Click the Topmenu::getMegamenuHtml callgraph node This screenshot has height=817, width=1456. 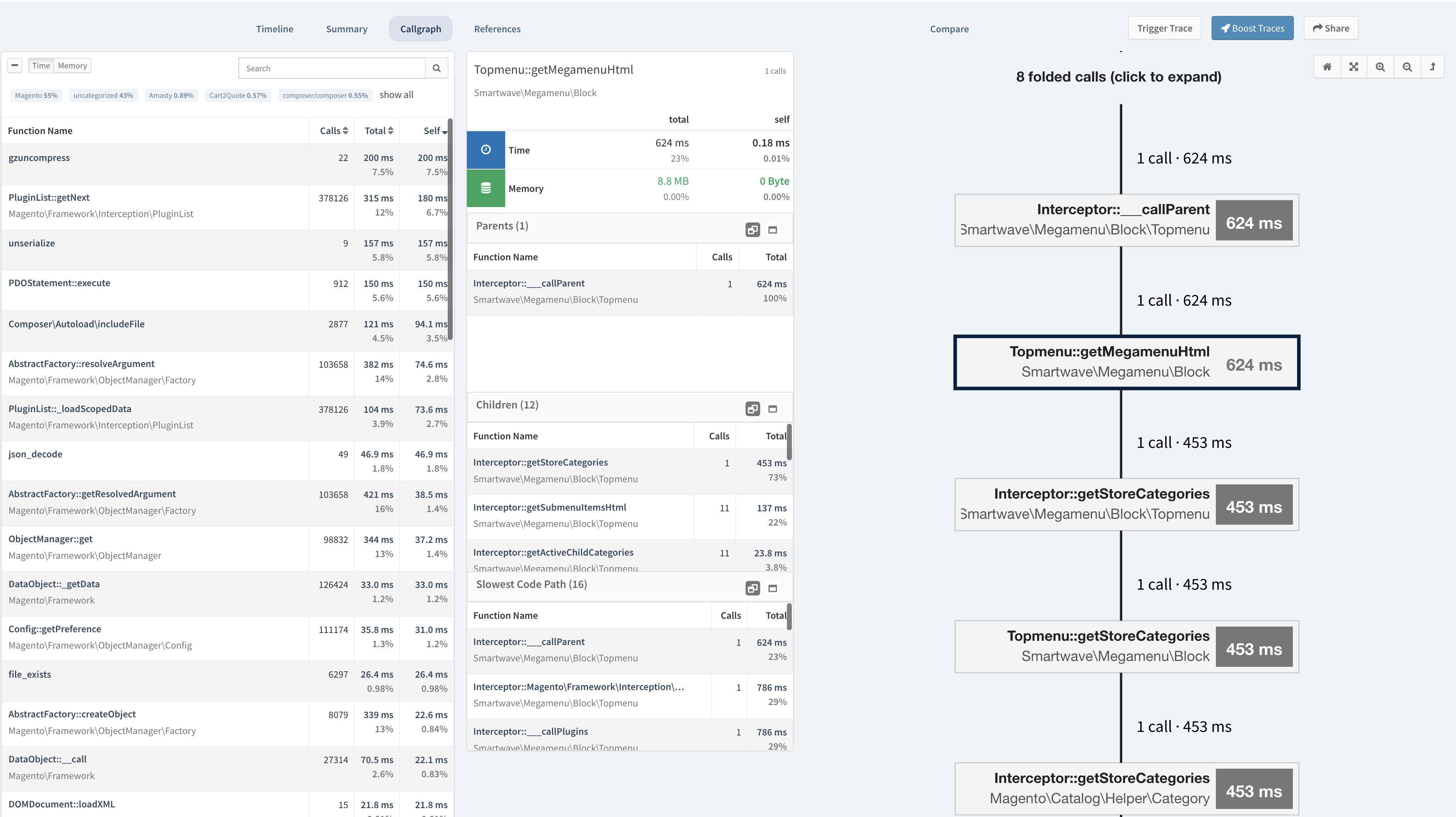(1126, 362)
